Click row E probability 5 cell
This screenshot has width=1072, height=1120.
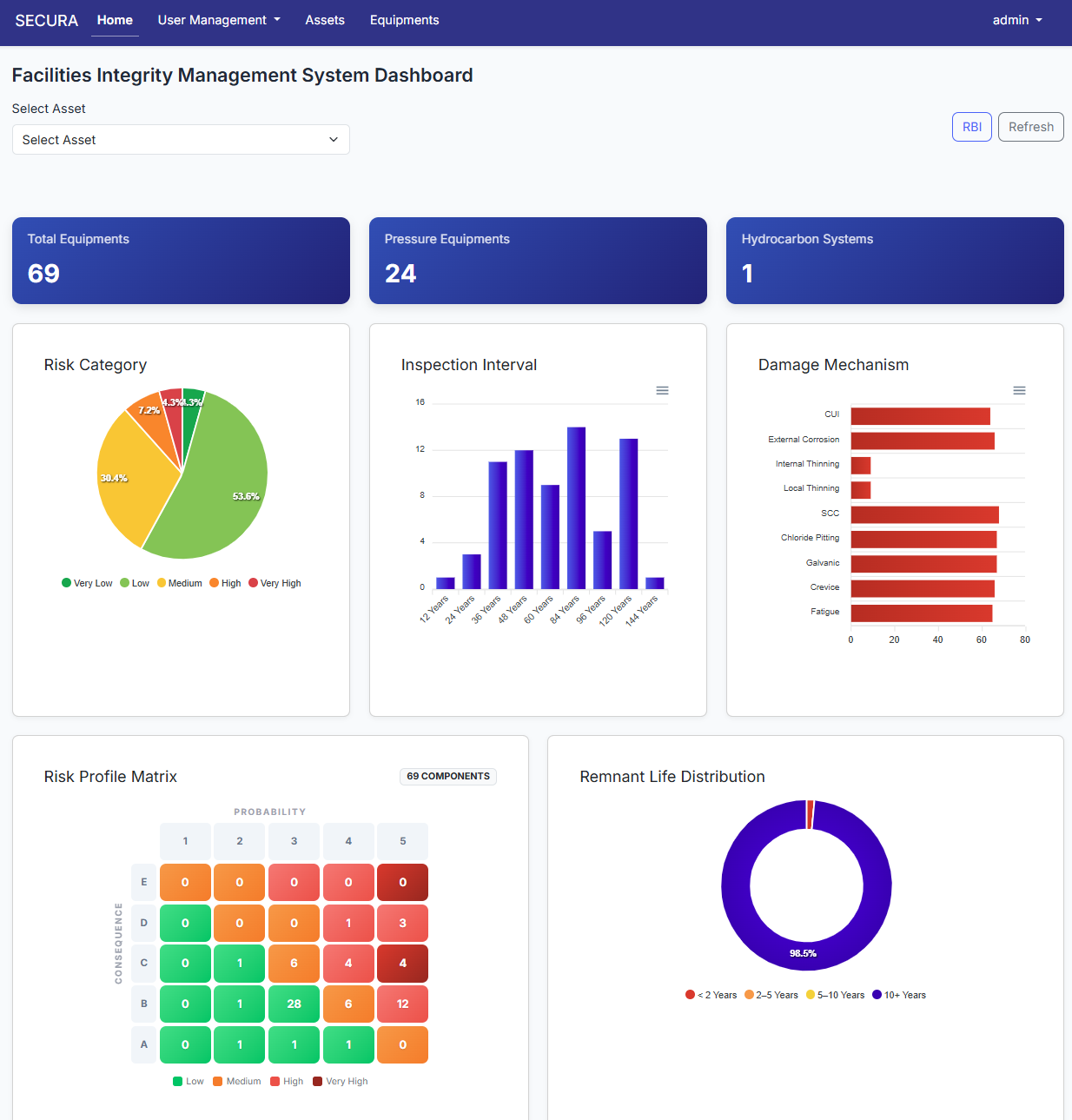click(x=402, y=882)
